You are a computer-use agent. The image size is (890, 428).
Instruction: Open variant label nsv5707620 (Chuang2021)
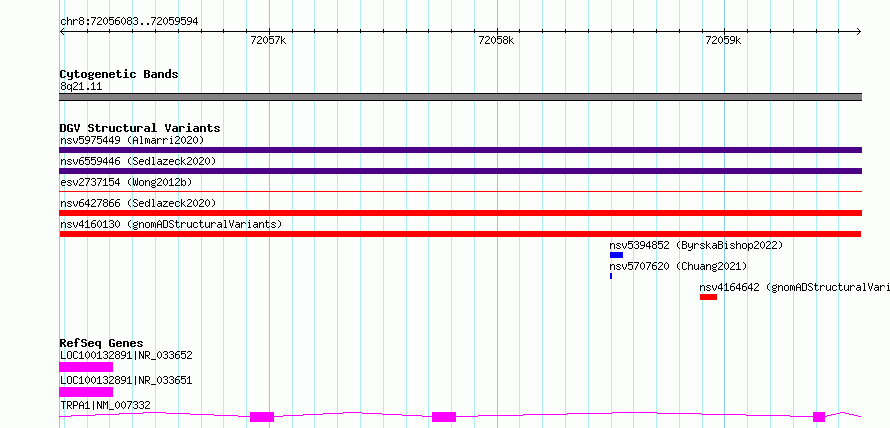[x=678, y=266]
